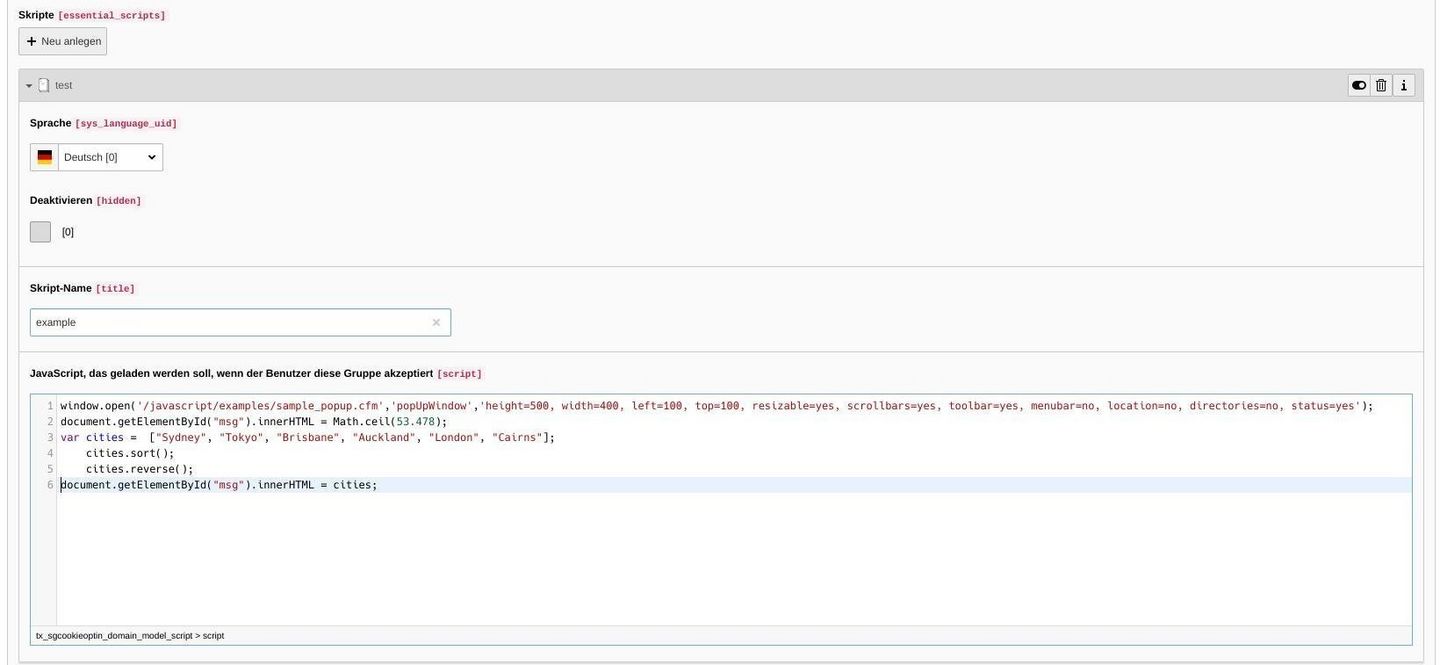Click the document icon of the test record
This screenshot has width=1440, height=665.
tap(44, 85)
